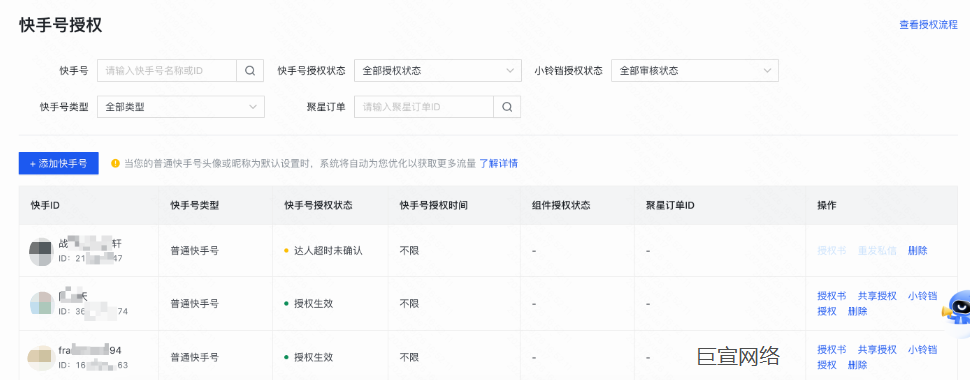Click disabled 重发私信 in first row
The width and height of the screenshot is (970, 380).
[877, 251]
